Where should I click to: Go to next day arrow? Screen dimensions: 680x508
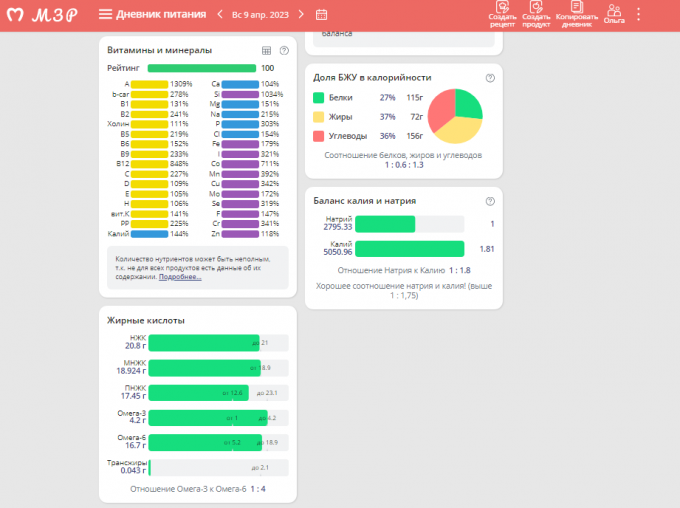(302, 14)
